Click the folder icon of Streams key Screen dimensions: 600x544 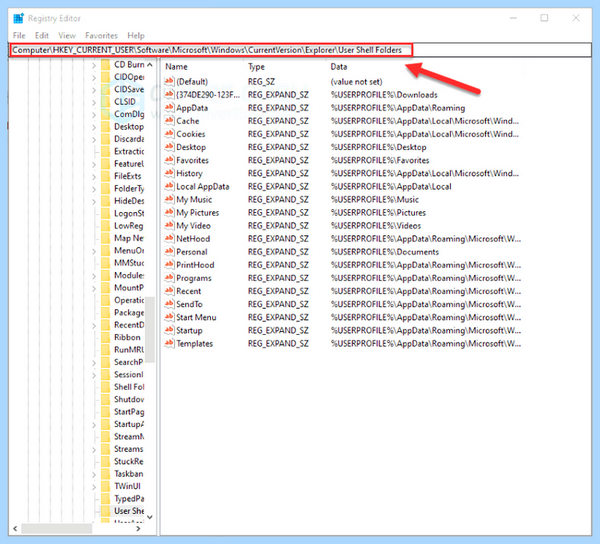[x=106, y=449]
